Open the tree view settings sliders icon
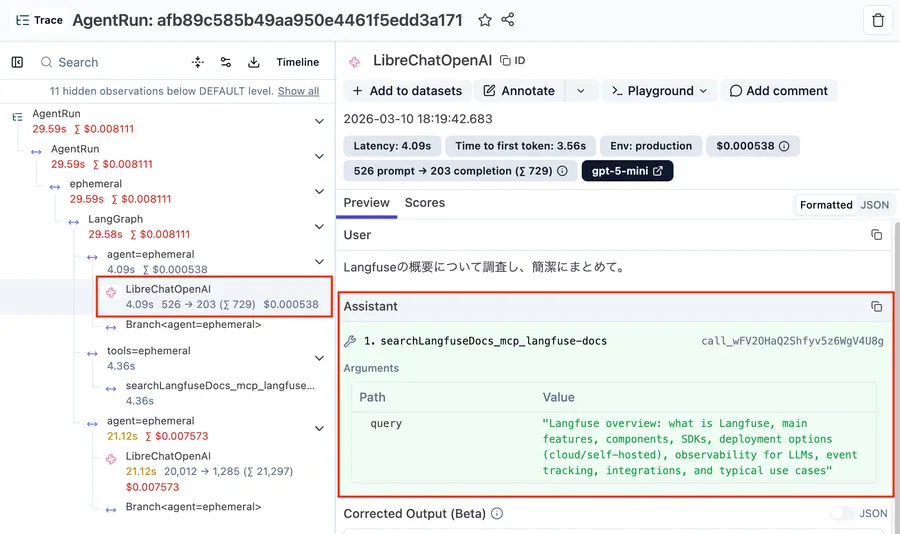 coord(226,62)
